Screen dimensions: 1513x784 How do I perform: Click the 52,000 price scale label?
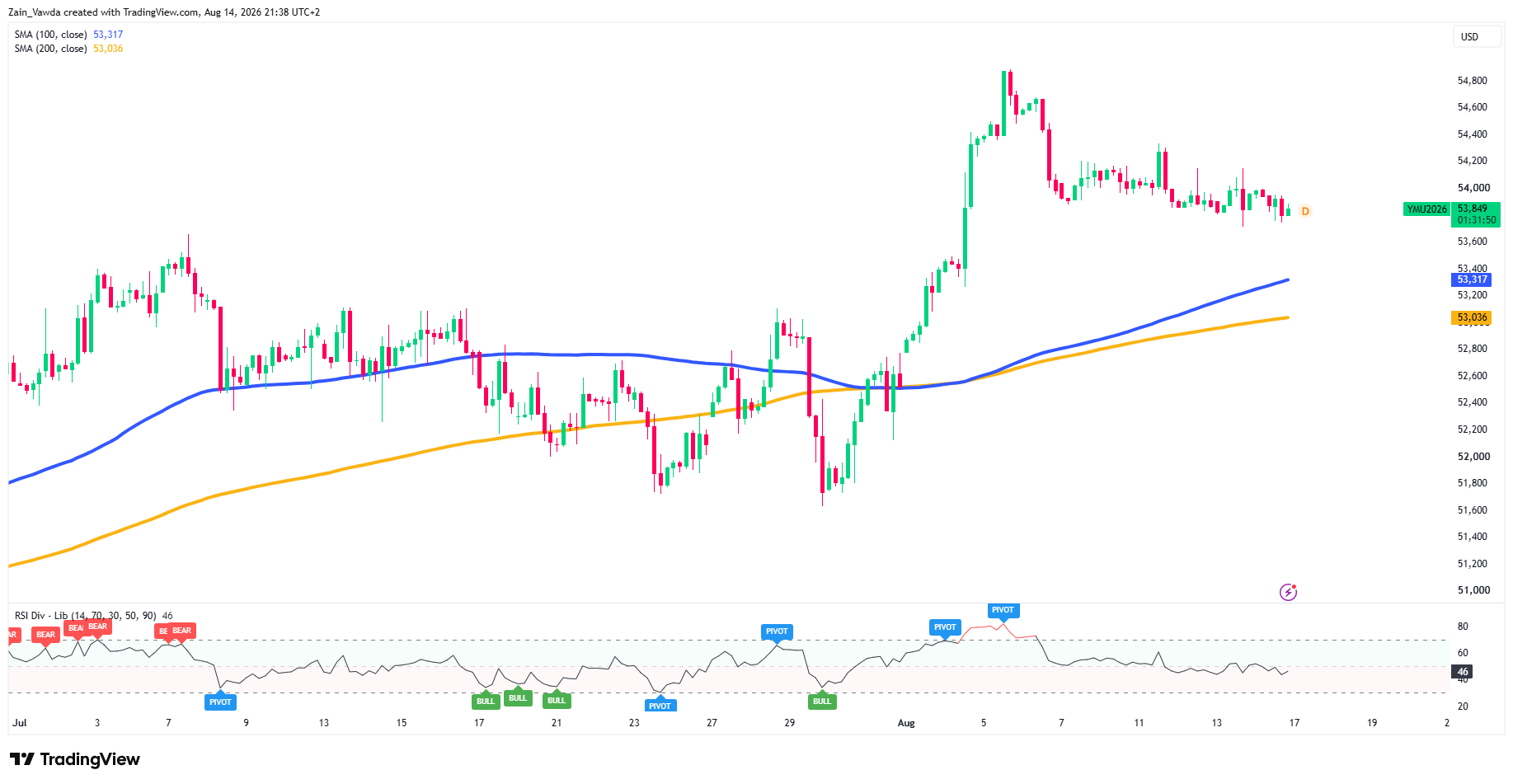pos(1473,457)
